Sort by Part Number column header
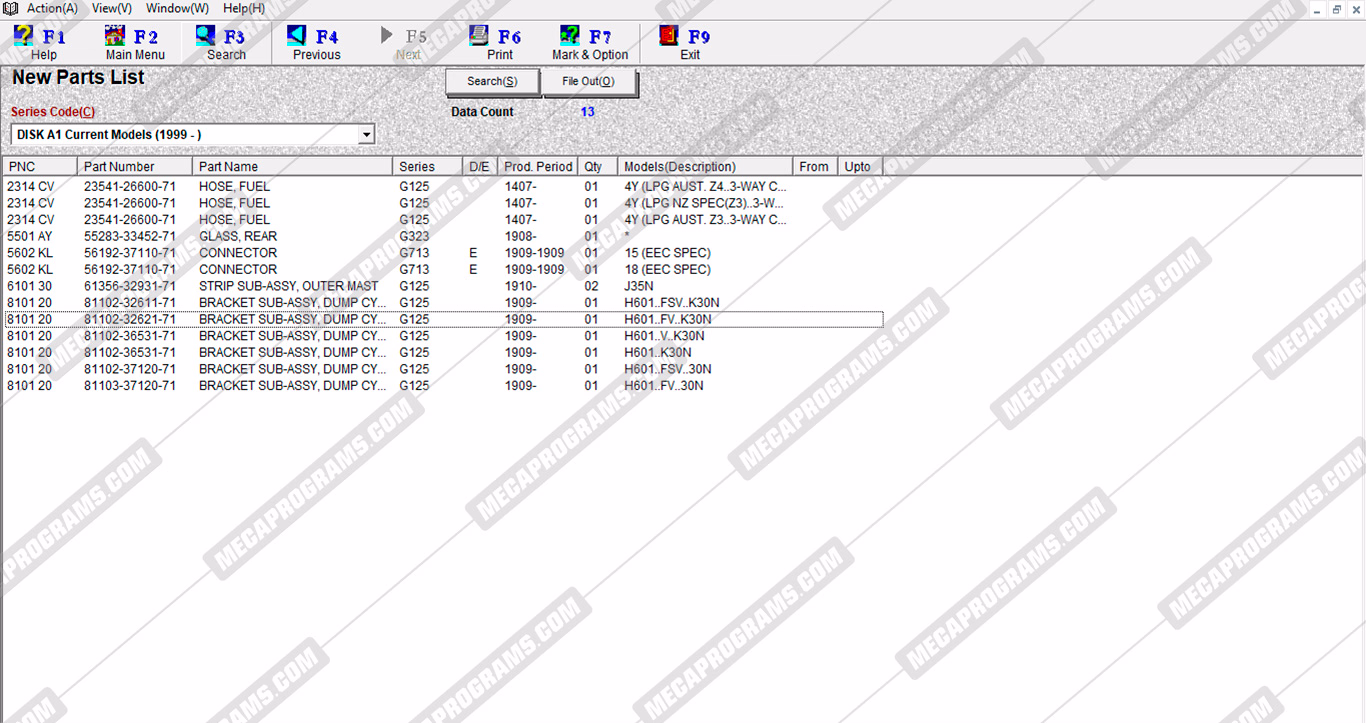Screen dimensions: 1366x723 (x=134, y=167)
